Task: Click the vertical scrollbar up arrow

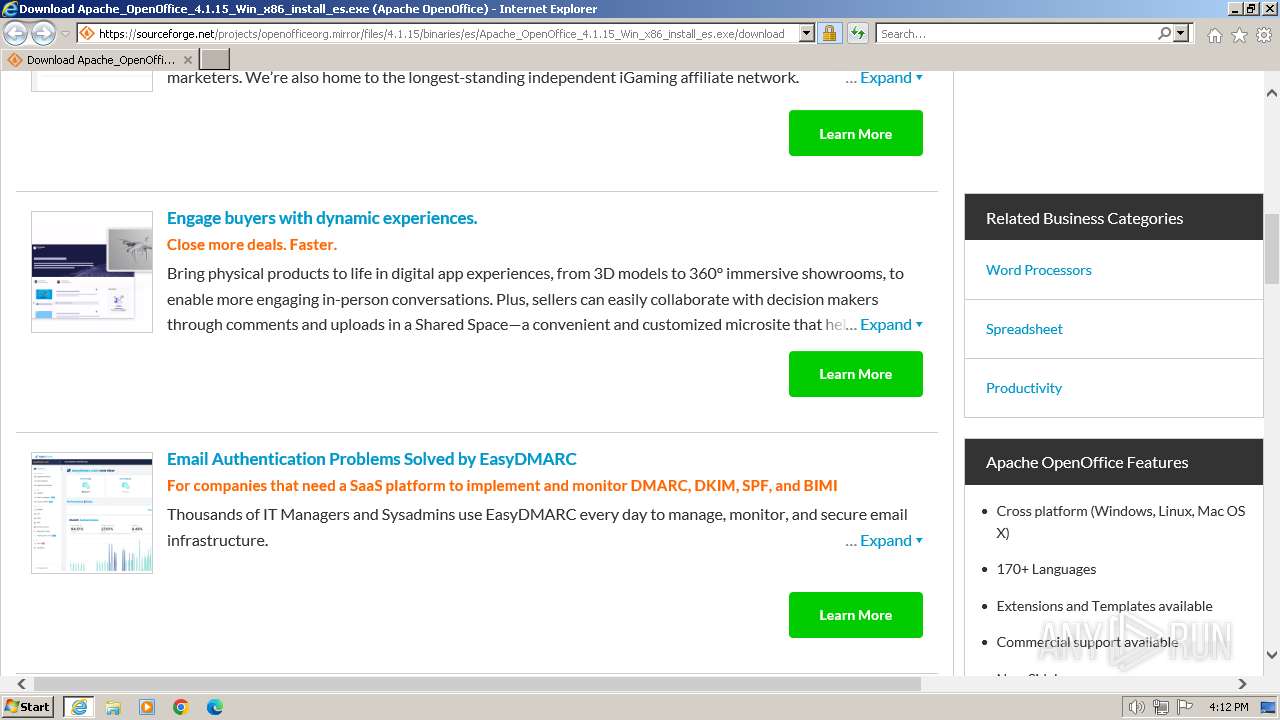Action: [1272, 93]
